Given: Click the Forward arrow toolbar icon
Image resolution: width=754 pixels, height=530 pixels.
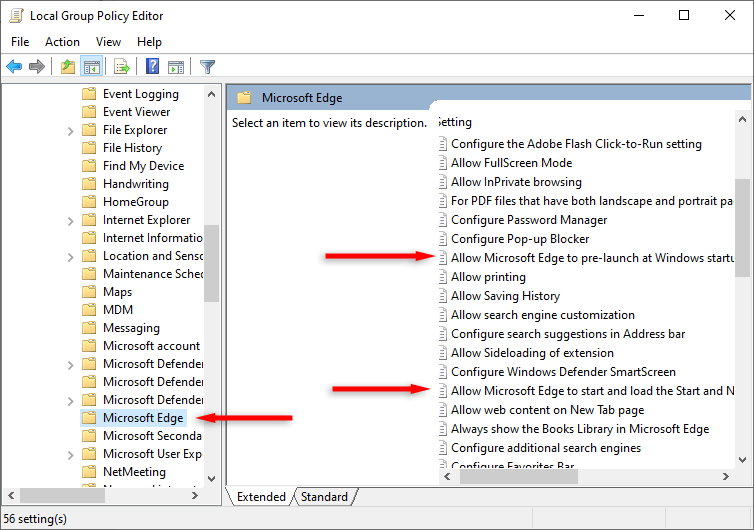Looking at the screenshot, I should click(x=37, y=66).
